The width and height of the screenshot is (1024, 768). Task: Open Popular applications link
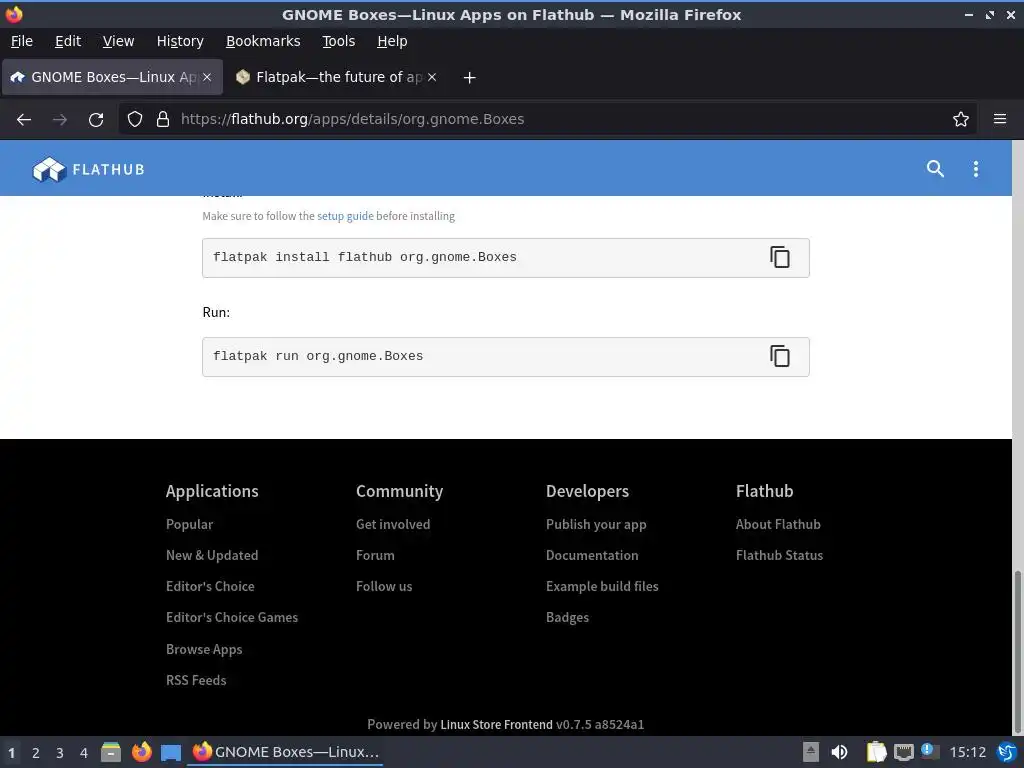189,524
